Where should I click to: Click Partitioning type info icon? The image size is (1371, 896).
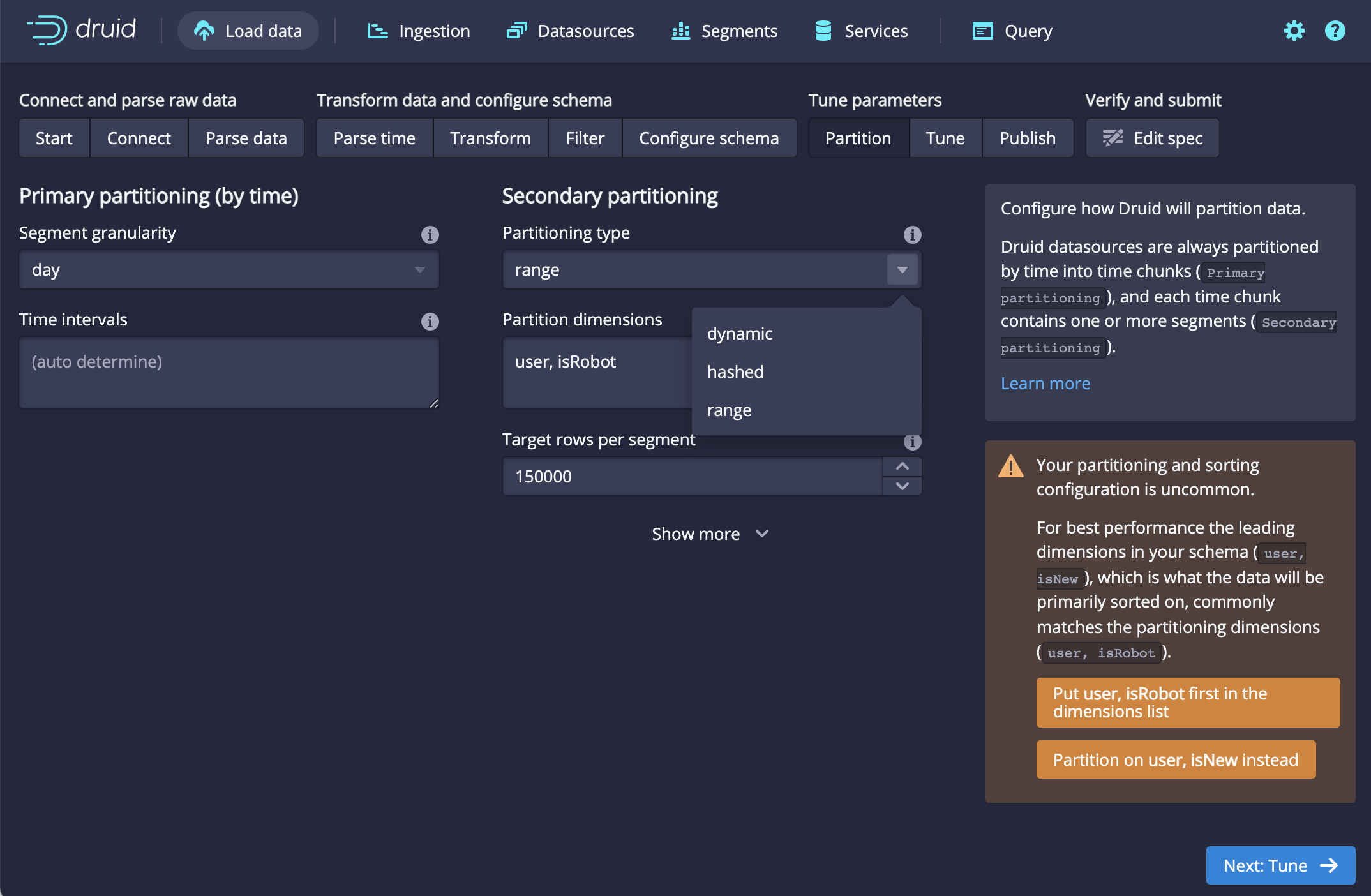click(x=912, y=235)
